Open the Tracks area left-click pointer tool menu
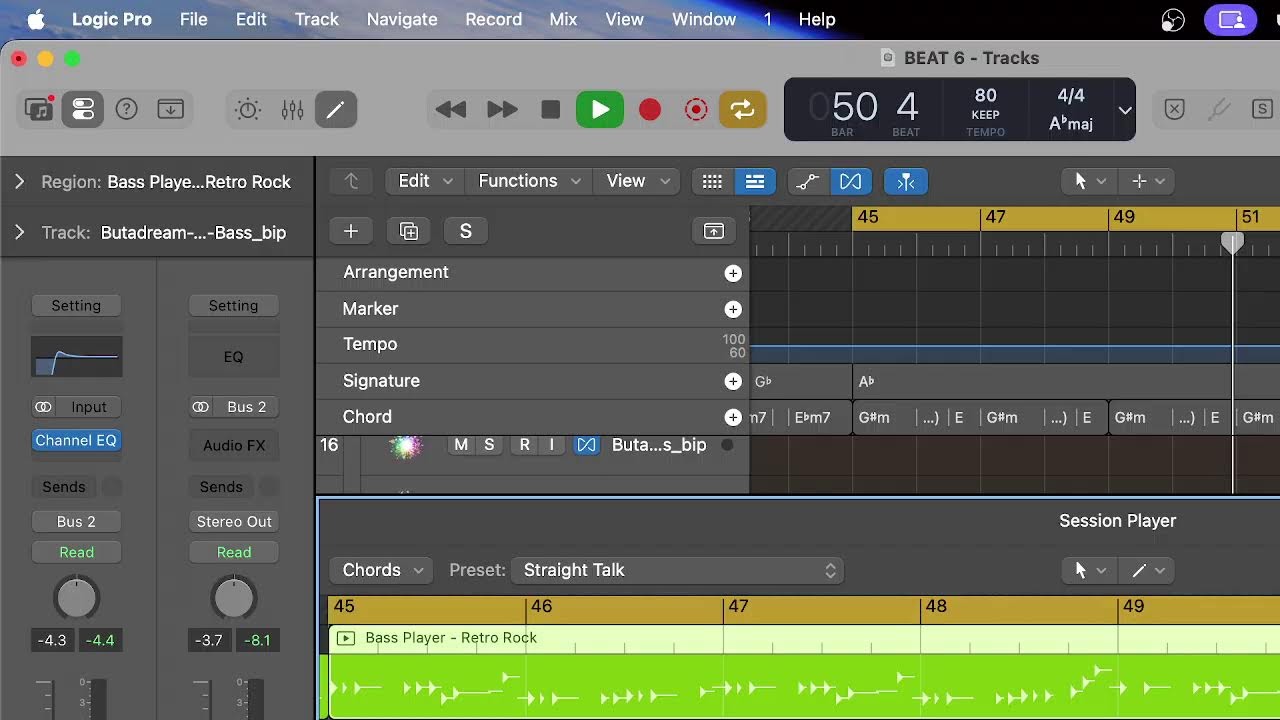1280x720 pixels. (x=1089, y=181)
